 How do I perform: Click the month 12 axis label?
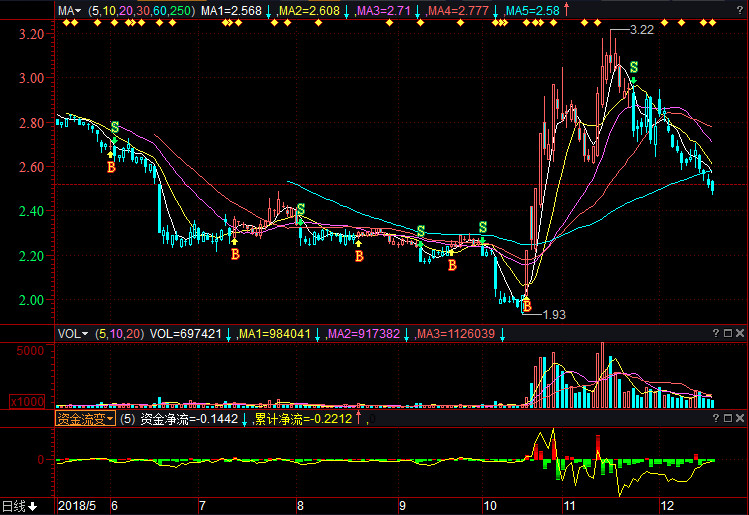pyautogui.click(x=667, y=506)
